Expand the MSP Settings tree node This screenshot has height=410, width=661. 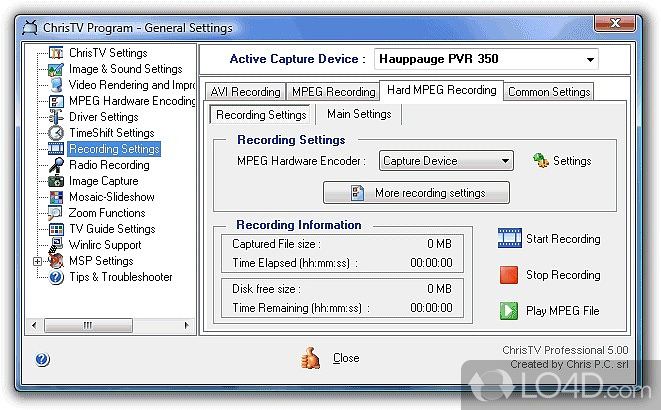pos(39,261)
